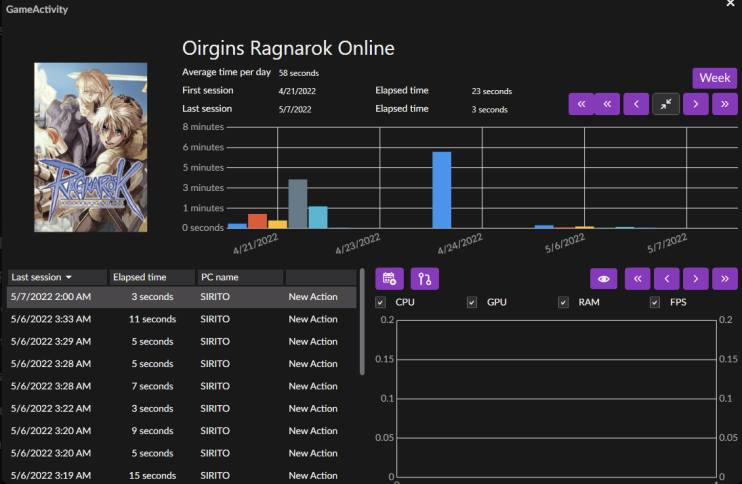This screenshot has height=484, width=742.
Task: Click the calendar icon button above the CPU checkbox
Action: [x=389, y=279]
